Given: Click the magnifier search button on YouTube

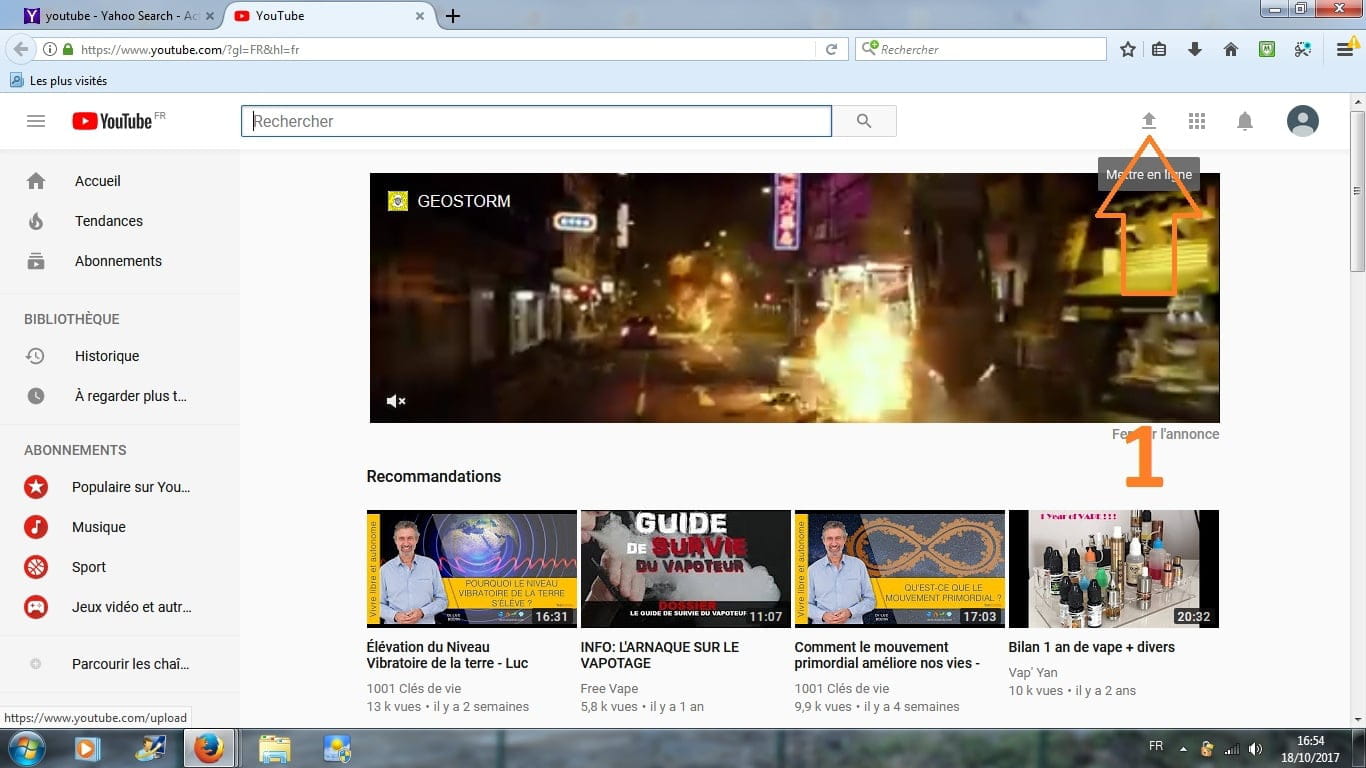Looking at the screenshot, I should click(864, 121).
